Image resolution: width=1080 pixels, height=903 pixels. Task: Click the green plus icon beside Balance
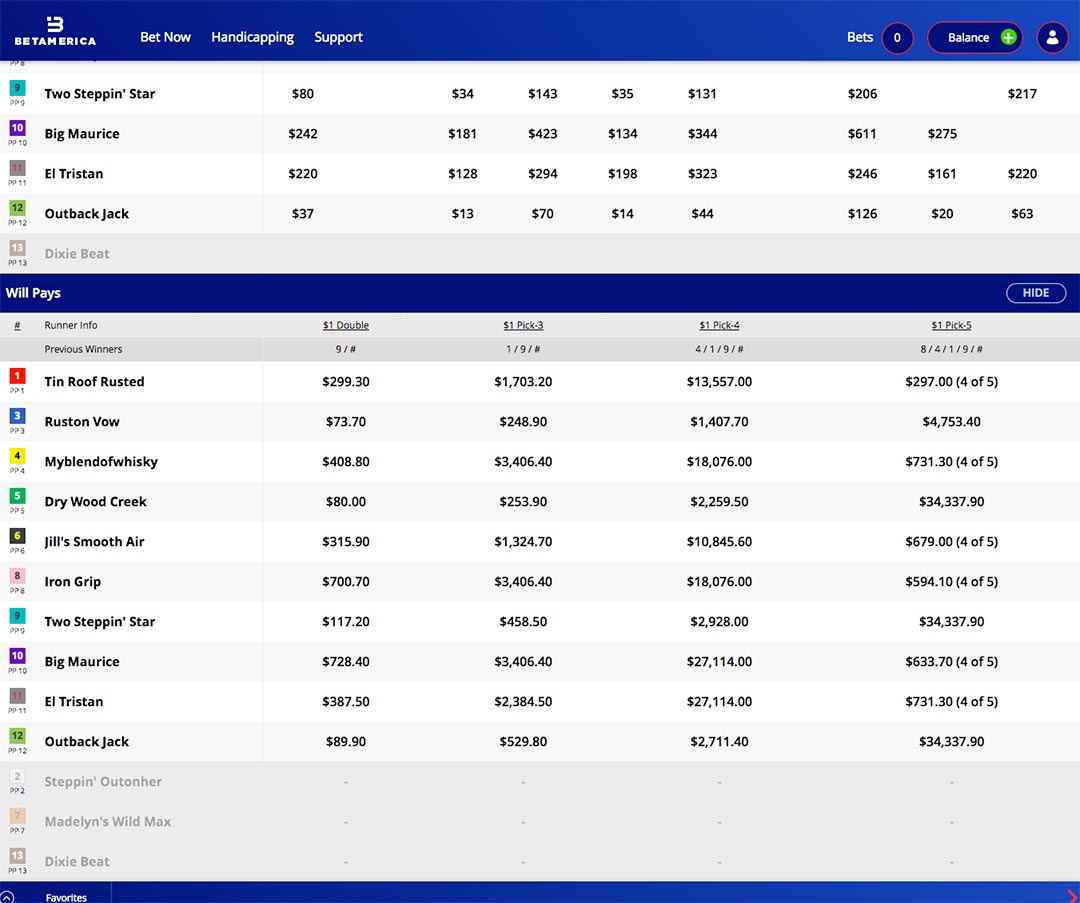(x=1008, y=38)
